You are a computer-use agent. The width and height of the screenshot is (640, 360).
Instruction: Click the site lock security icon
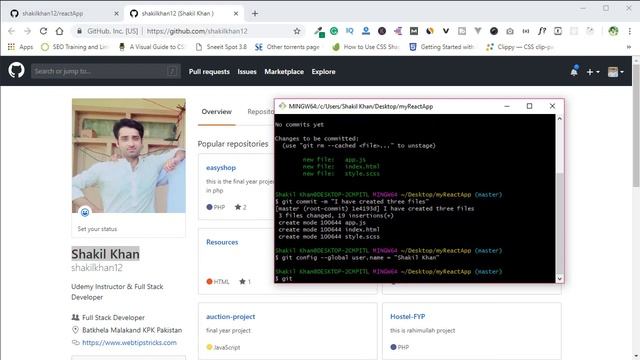tap(79, 31)
